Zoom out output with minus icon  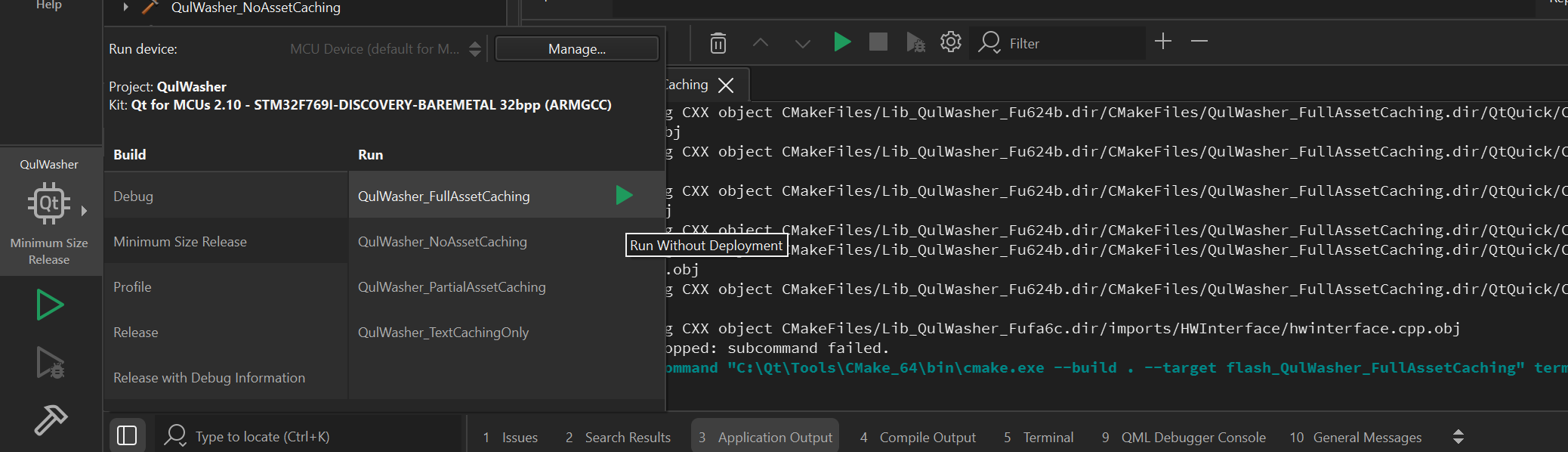click(1199, 41)
